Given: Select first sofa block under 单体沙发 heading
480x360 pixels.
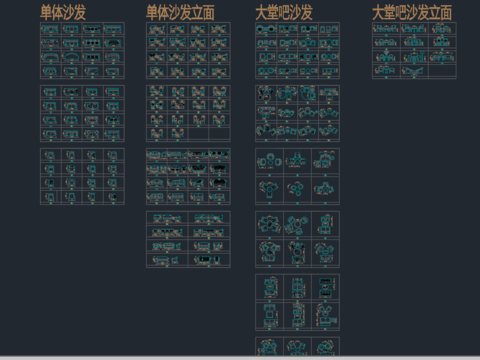Looking at the screenshot, I should [x=51, y=29].
